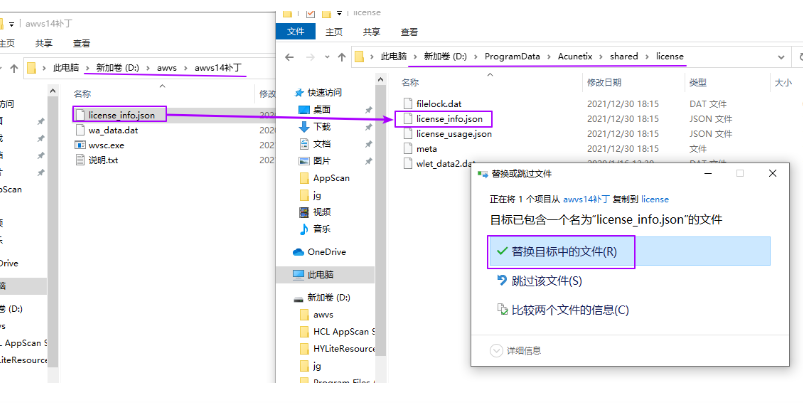This screenshot has width=803, height=403.
Task: Sort by 名称 column in awvs14补丁 window
Action: [x=82, y=94]
